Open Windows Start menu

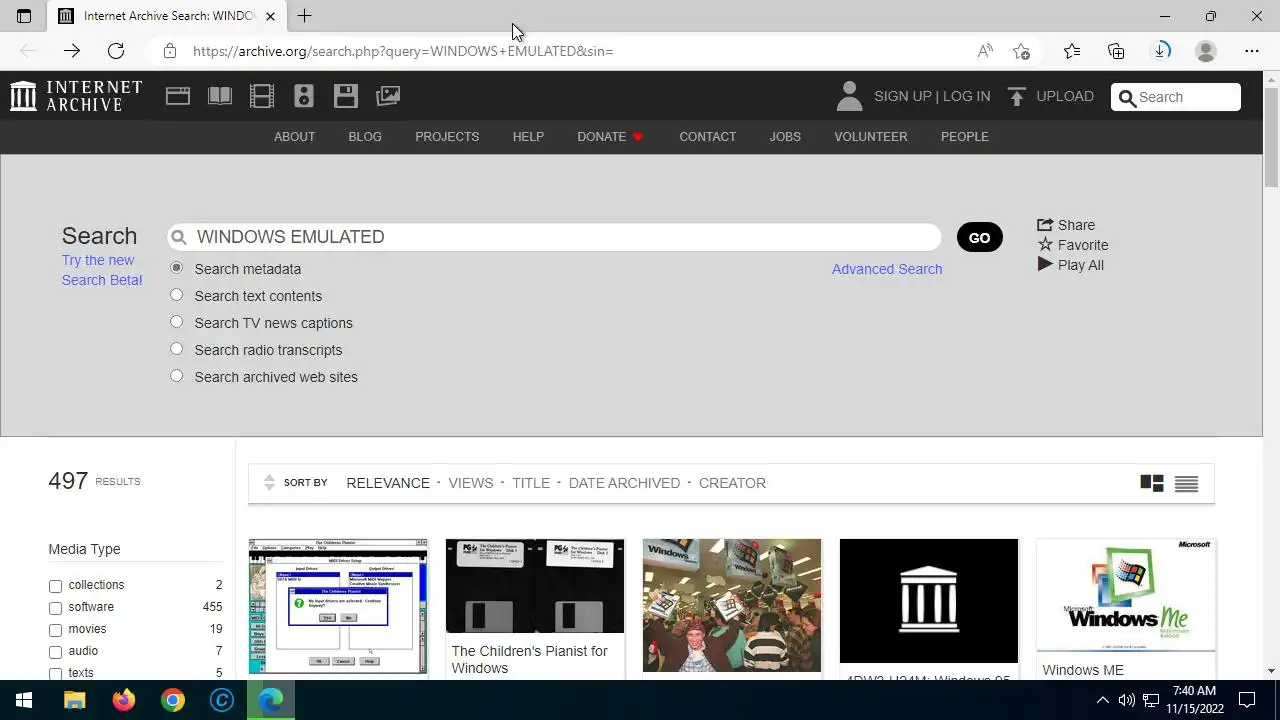(x=24, y=700)
